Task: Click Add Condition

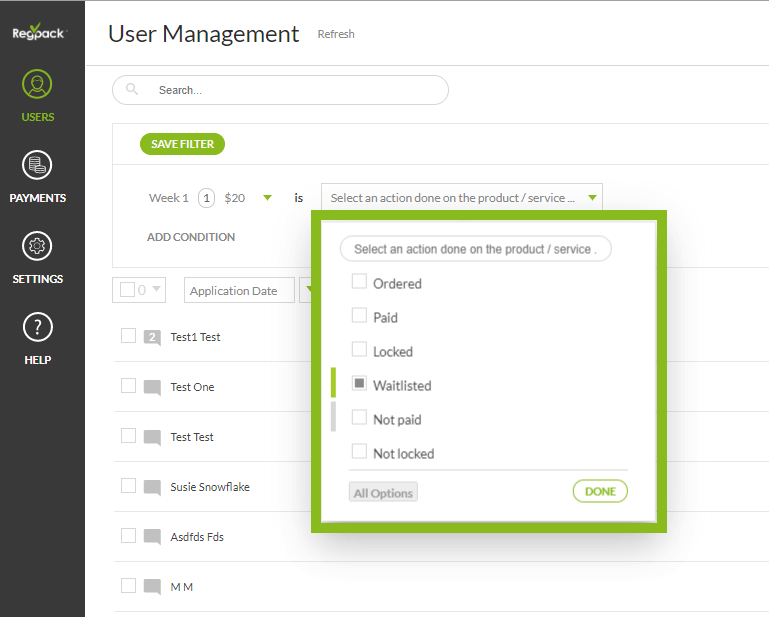Action: tap(191, 237)
